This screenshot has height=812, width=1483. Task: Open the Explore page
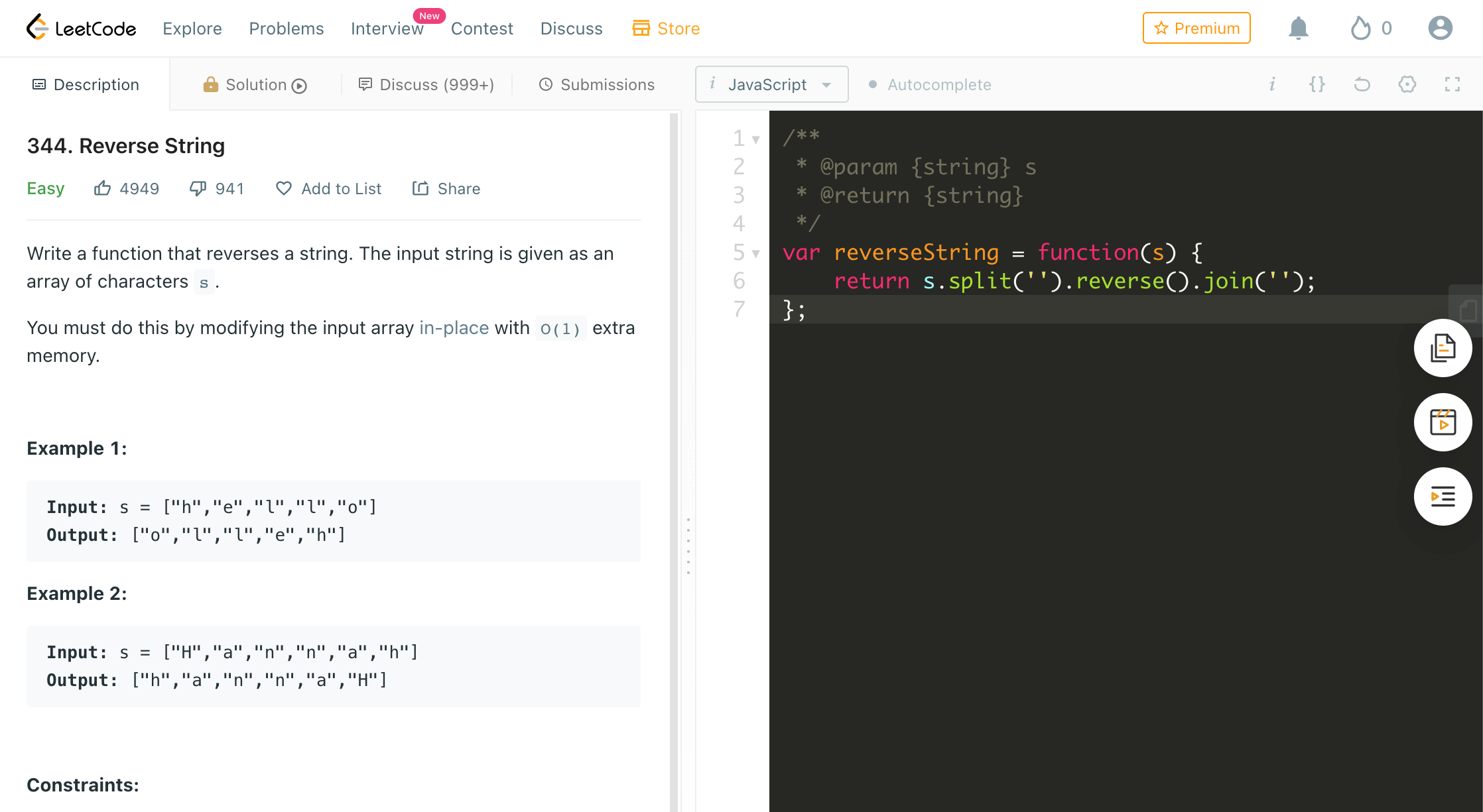click(x=192, y=29)
